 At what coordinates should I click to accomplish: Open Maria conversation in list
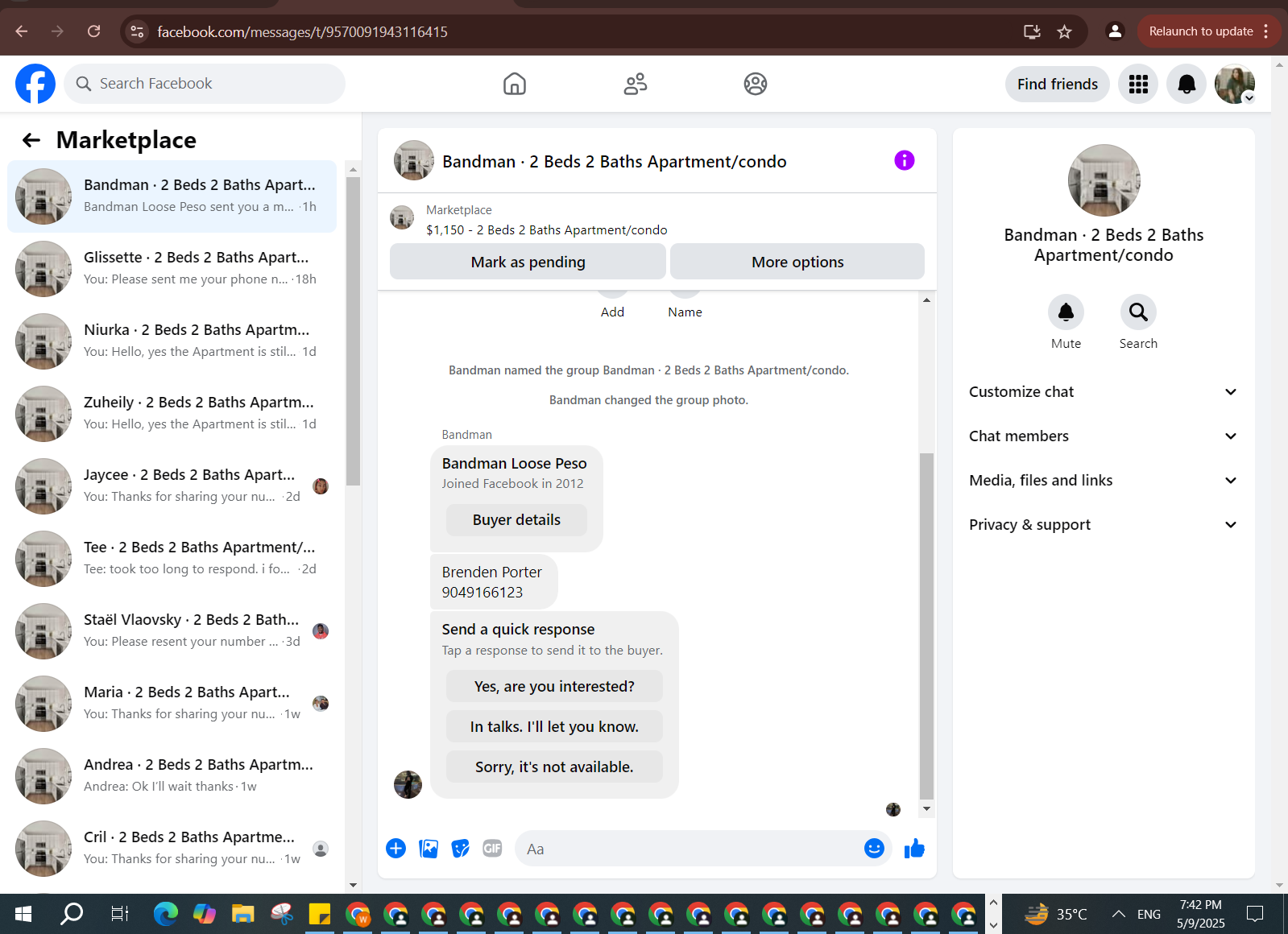pyautogui.click(x=172, y=704)
